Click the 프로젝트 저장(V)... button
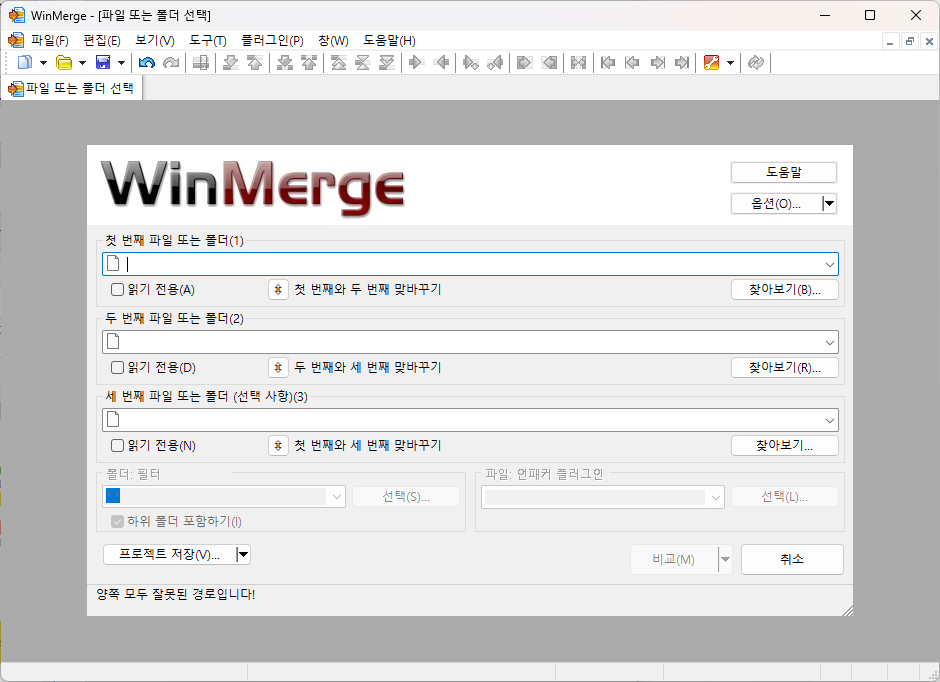This screenshot has width=940, height=682. (170, 554)
